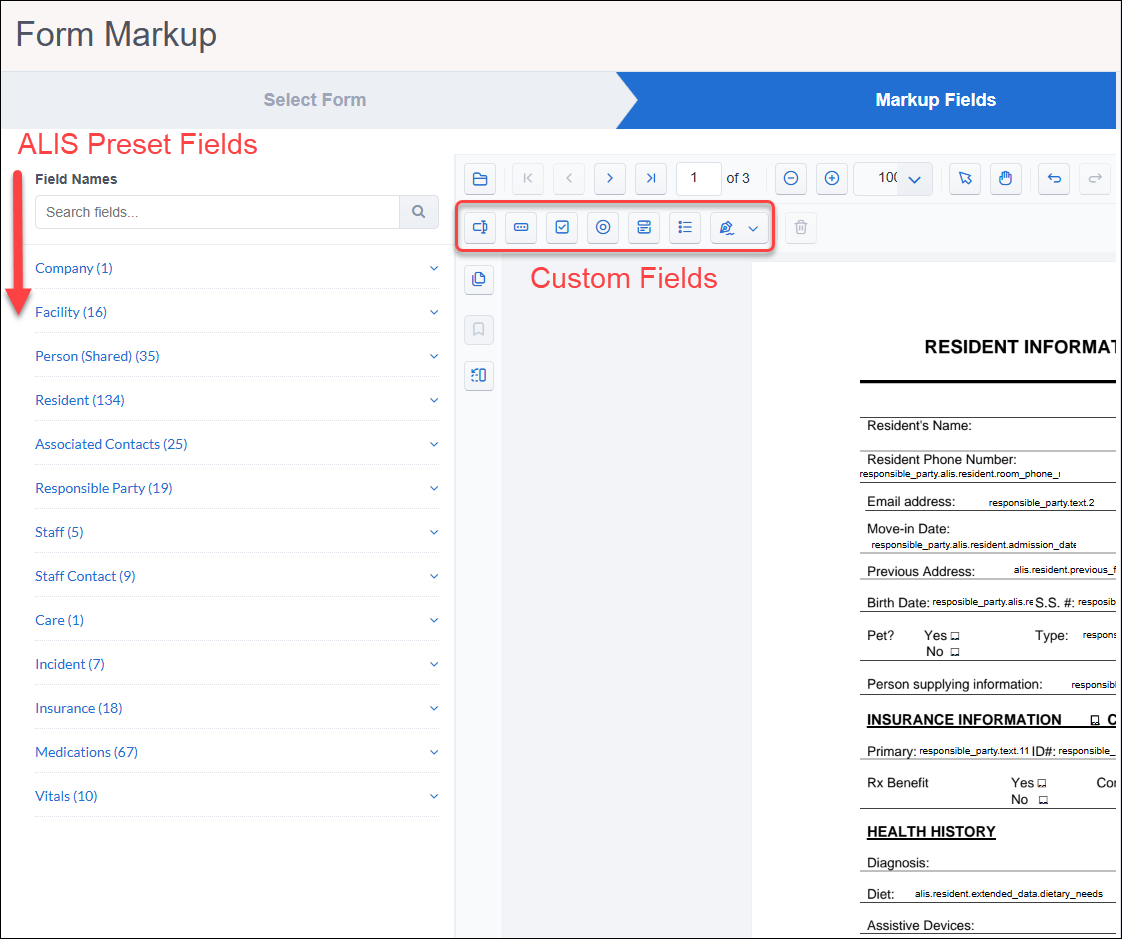
Task: Go to previous page
Action: (x=569, y=179)
